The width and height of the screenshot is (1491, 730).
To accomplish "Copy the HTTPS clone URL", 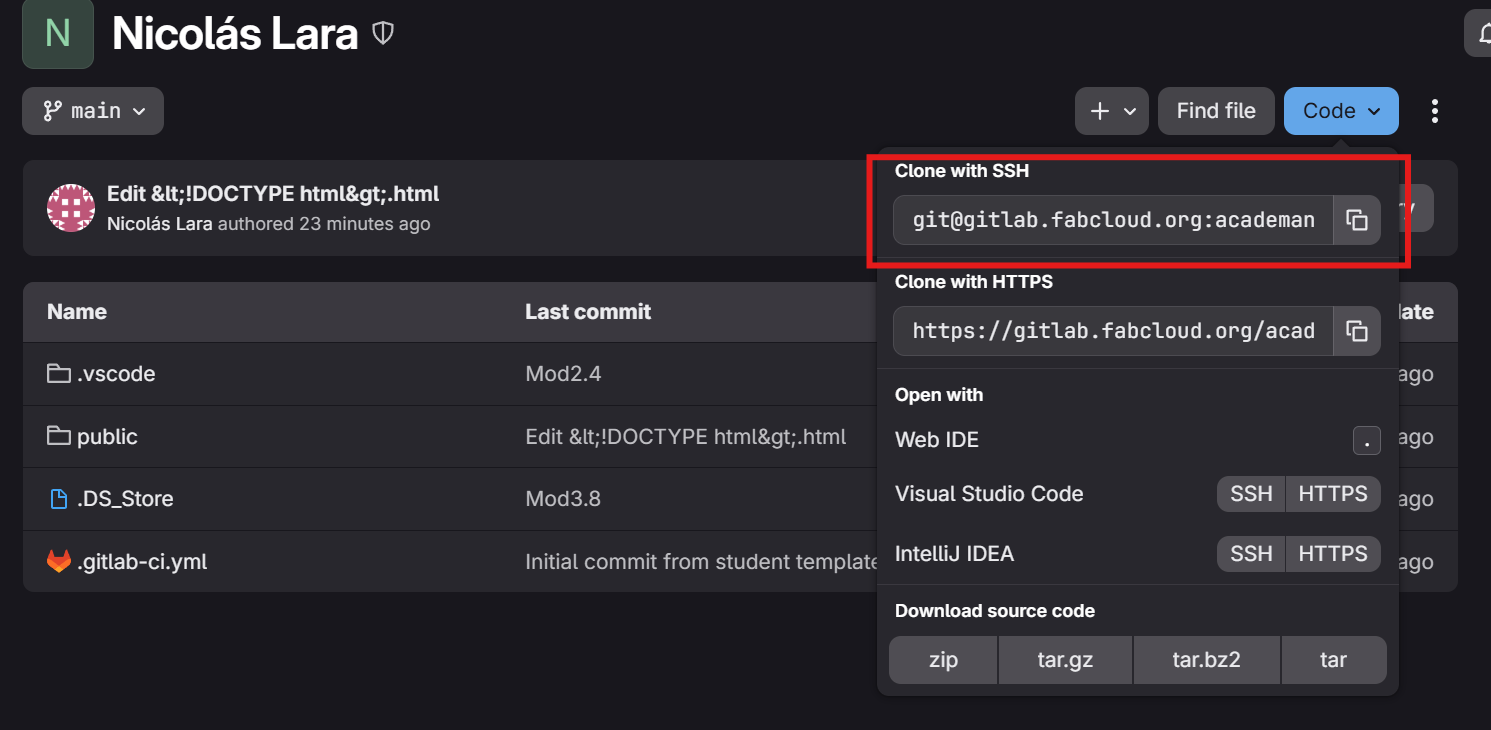I will tap(1357, 331).
